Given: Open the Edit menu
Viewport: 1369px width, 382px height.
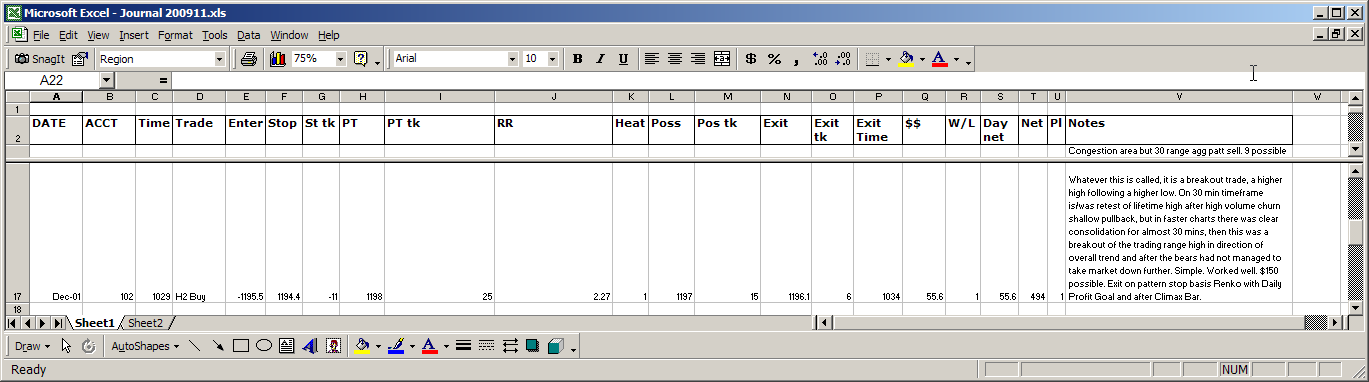Looking at the screenshot, I should pos(68,35).
